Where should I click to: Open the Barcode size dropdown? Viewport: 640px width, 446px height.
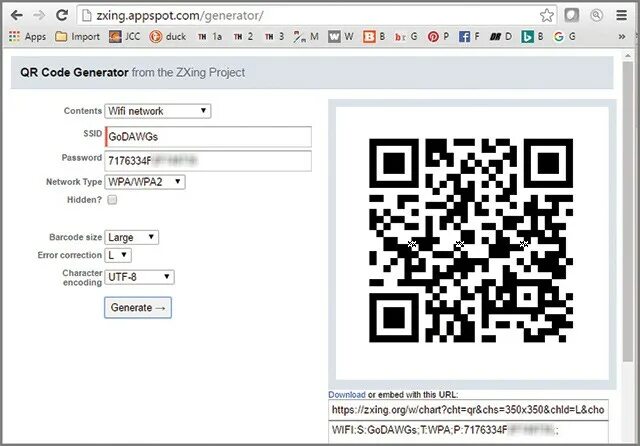[131, 237]
